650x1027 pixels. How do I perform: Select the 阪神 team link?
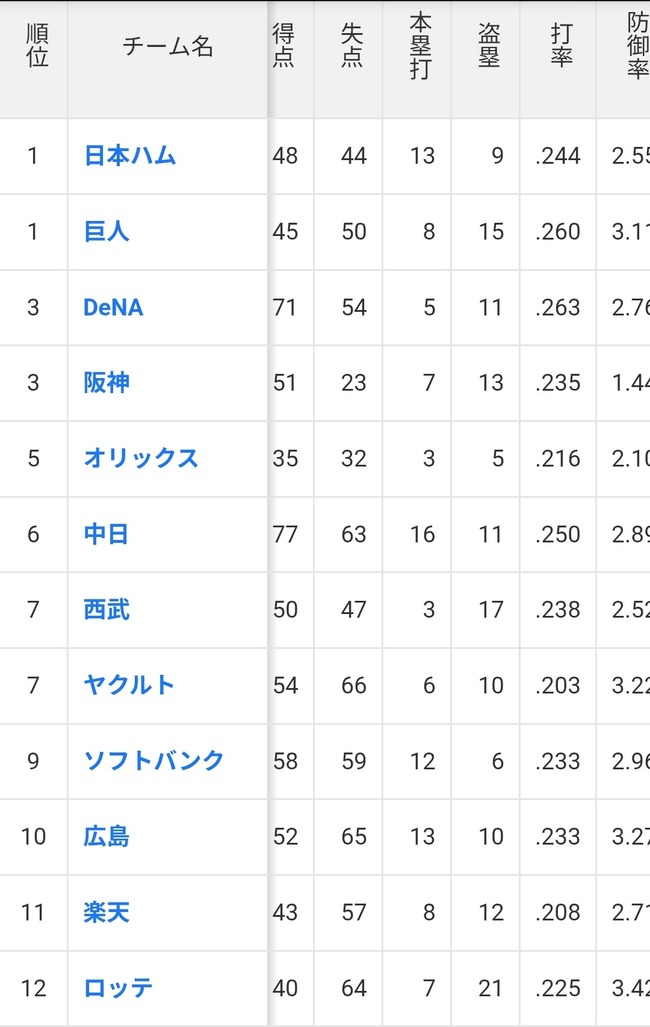point(107,383)
